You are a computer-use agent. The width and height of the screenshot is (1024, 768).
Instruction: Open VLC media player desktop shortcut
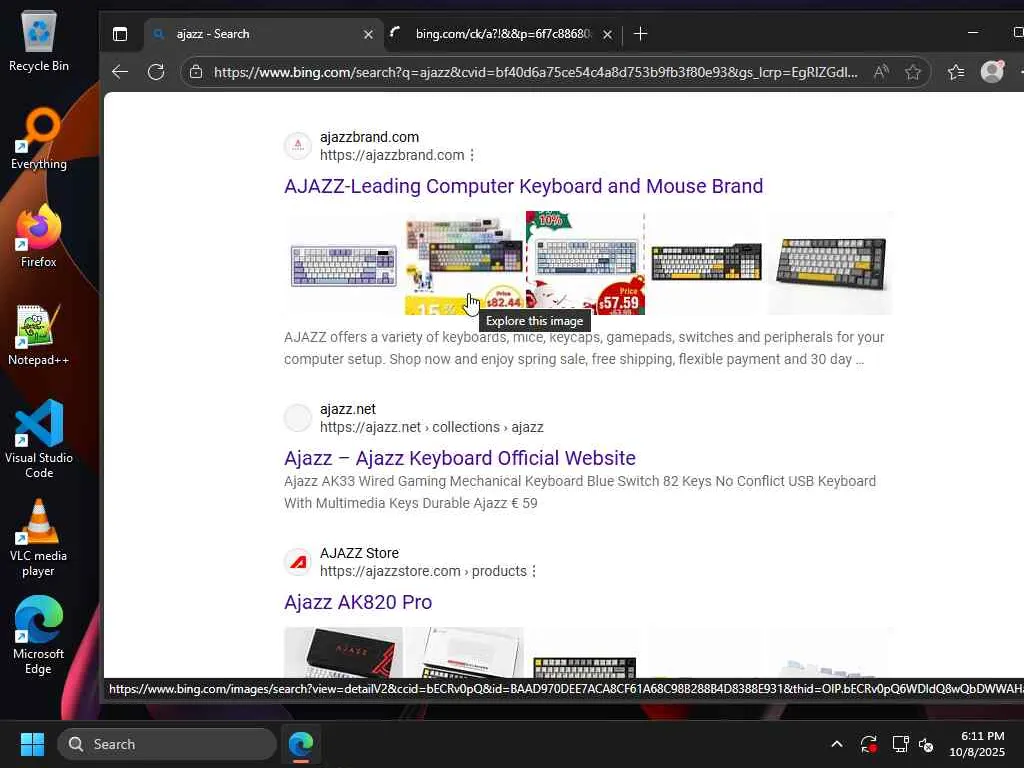(x=39, y=537)
